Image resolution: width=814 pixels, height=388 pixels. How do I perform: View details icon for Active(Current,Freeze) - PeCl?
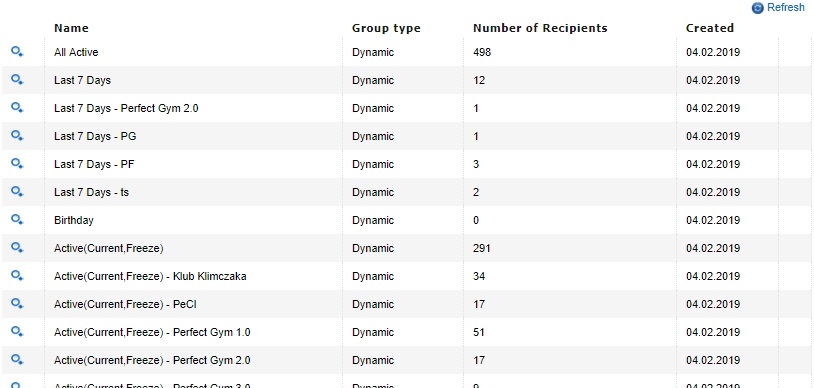(x=17, y=304)
